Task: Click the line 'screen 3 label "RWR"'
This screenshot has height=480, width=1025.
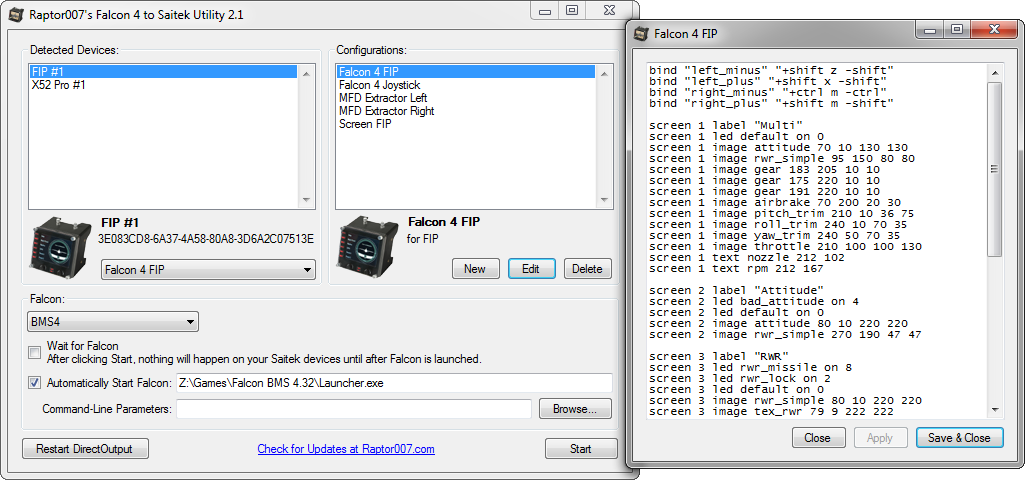Action: [718, 356]
